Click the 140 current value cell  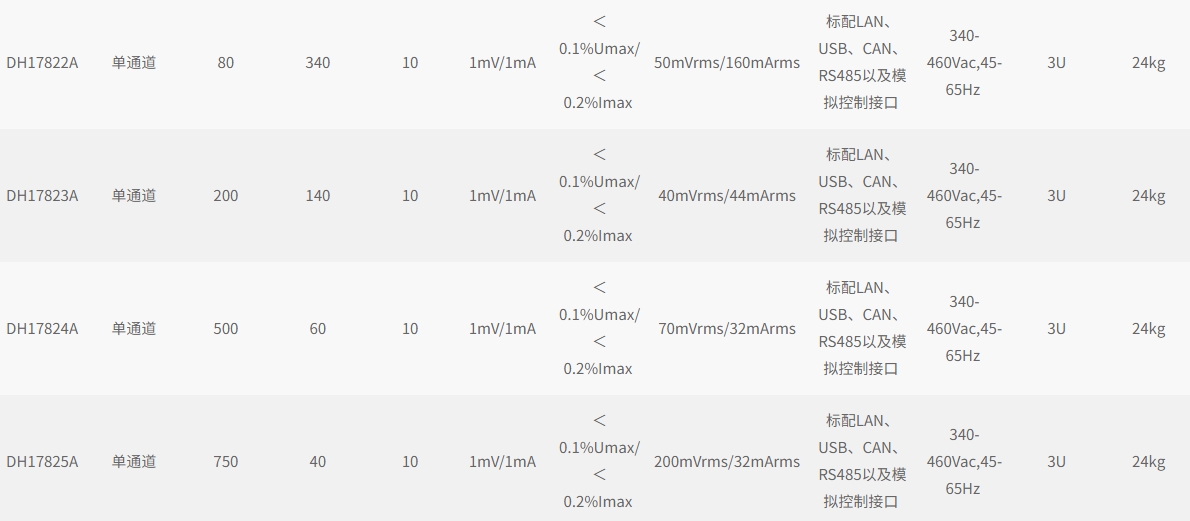tap(317, 195)
